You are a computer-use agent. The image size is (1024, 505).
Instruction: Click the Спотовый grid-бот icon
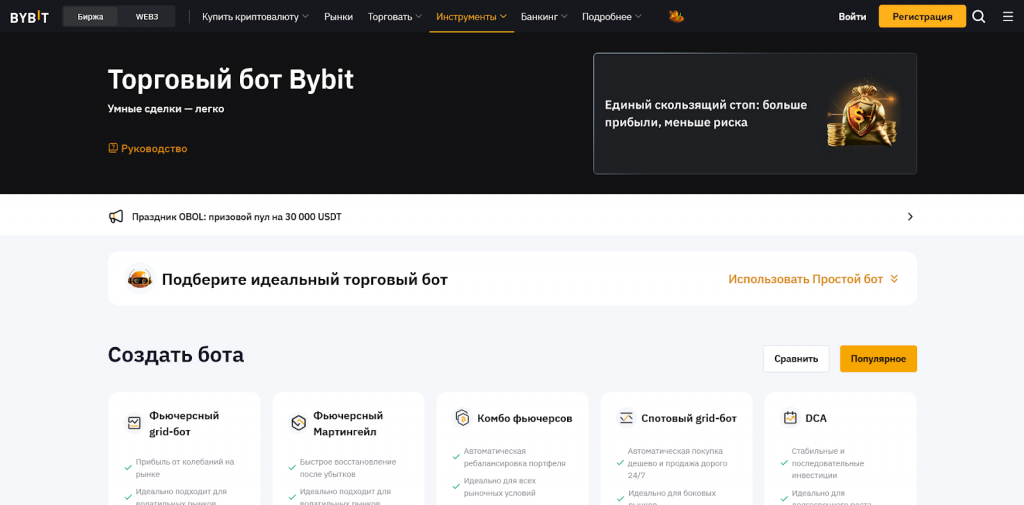(x=626, y=418)
